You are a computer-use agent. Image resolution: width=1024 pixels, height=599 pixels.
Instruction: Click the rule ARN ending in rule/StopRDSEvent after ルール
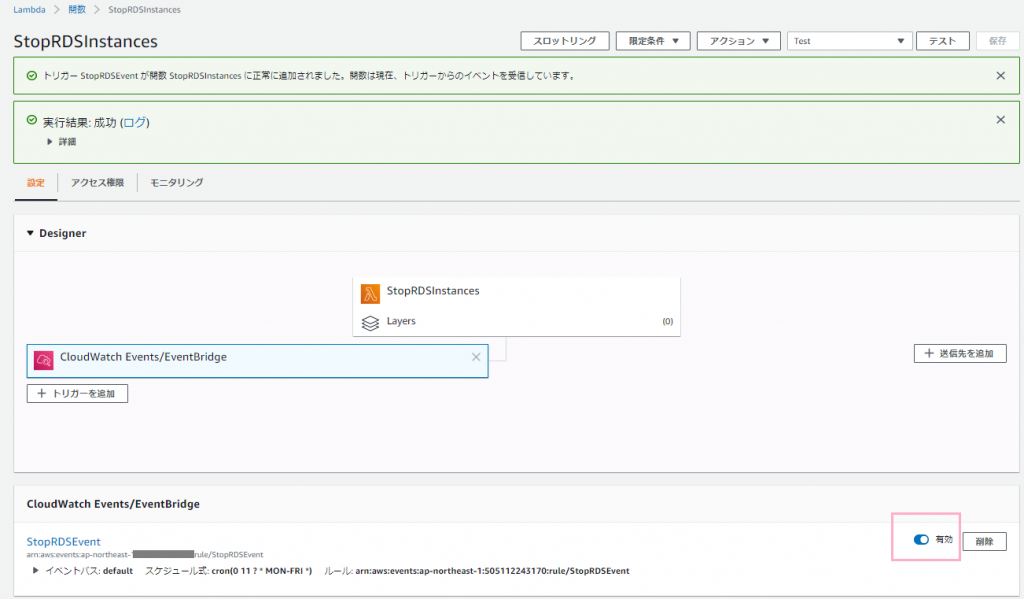tap(492, 571)
